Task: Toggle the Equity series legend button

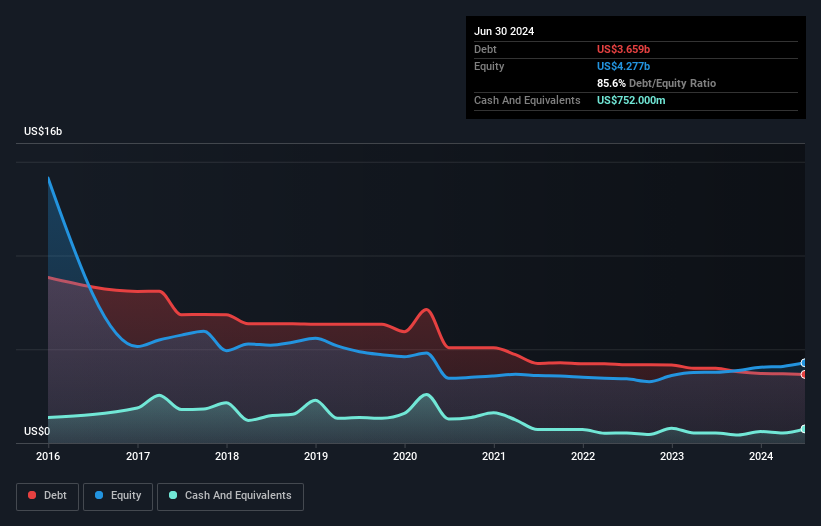Action: [x=118, y=496]
